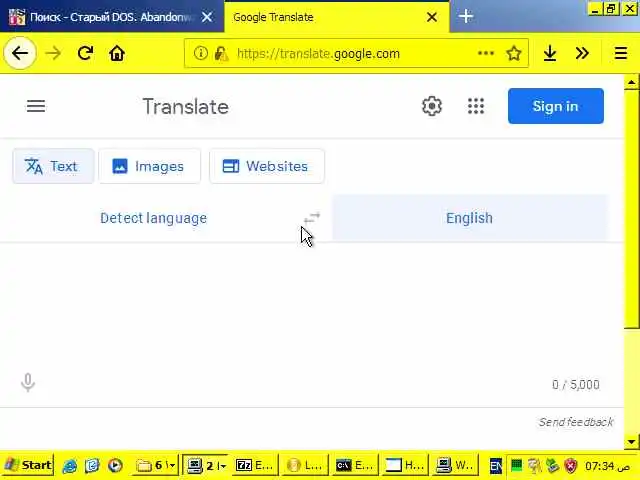
Task: Go to the browser home page
Action: pyautogui.click(x=117, y=53)
